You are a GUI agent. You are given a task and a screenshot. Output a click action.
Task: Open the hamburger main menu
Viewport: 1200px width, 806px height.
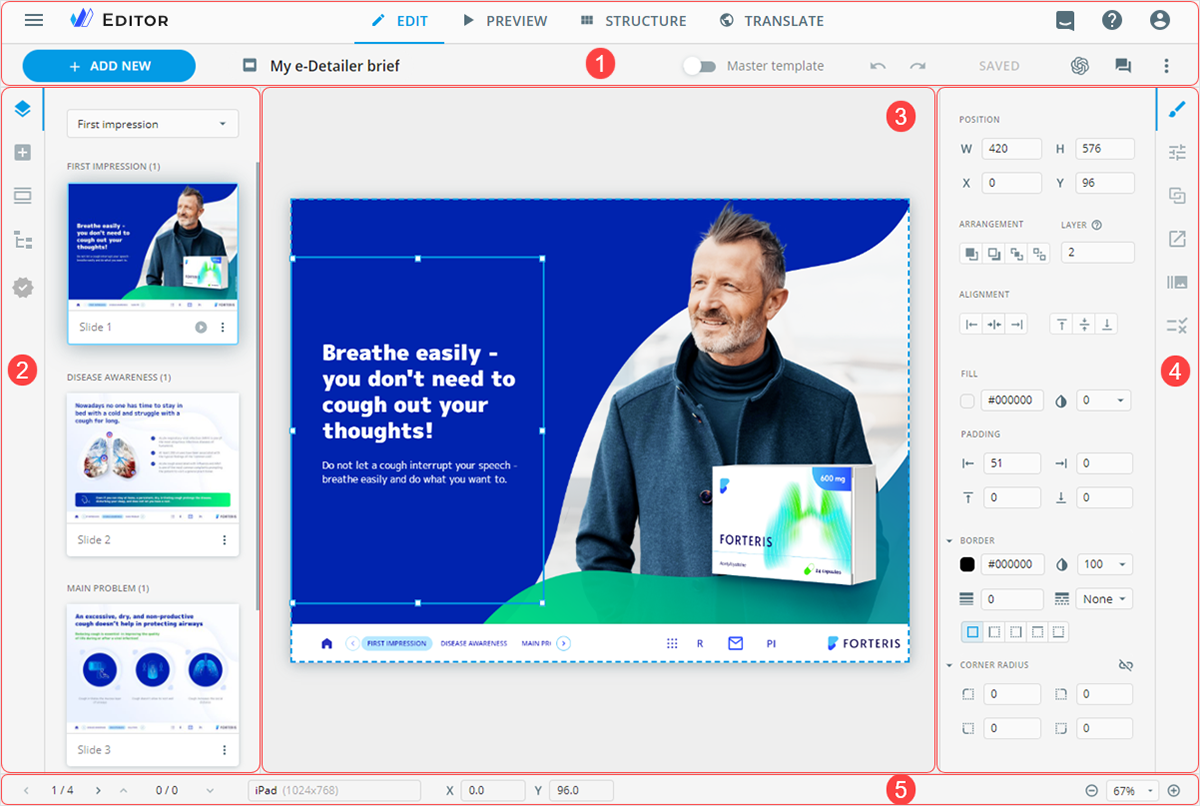click(x=34, y=20)
